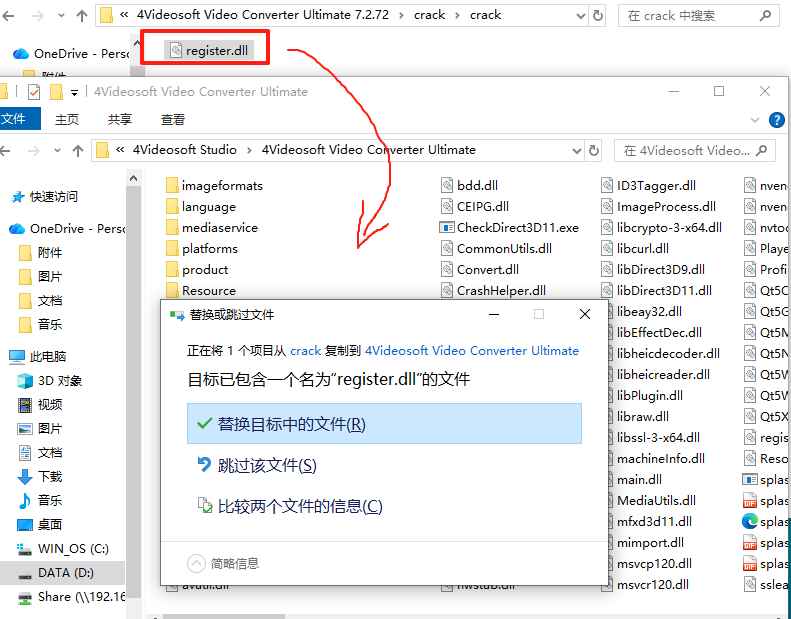This screenshot has width=791, height=619.
Task: Choose 替换目标中的文件(R) option
Action: (x=384, y=424)
